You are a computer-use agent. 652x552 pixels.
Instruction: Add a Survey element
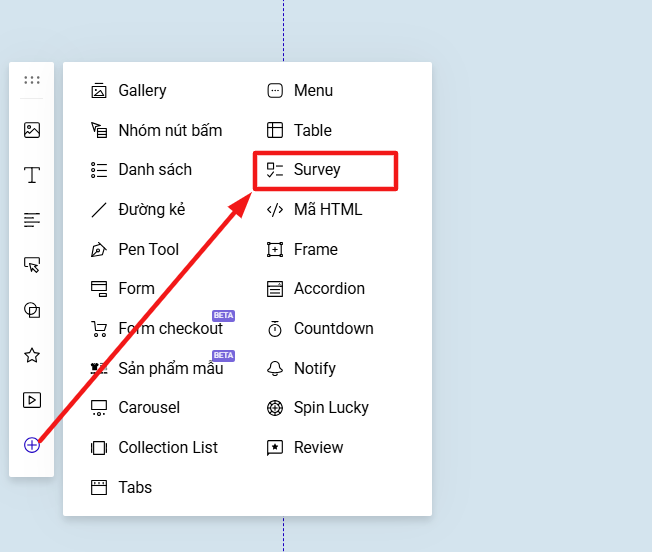click(x=317, y=170)
